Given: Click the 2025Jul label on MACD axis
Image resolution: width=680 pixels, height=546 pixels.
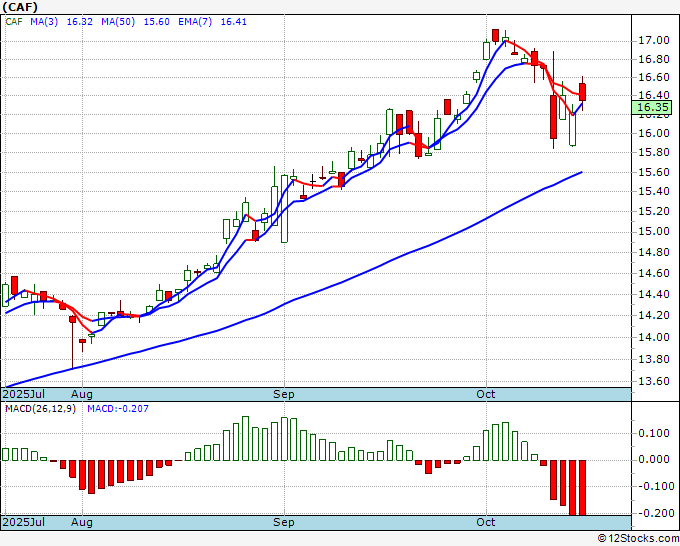Looking at the screenshot, I should coord(23,522).
